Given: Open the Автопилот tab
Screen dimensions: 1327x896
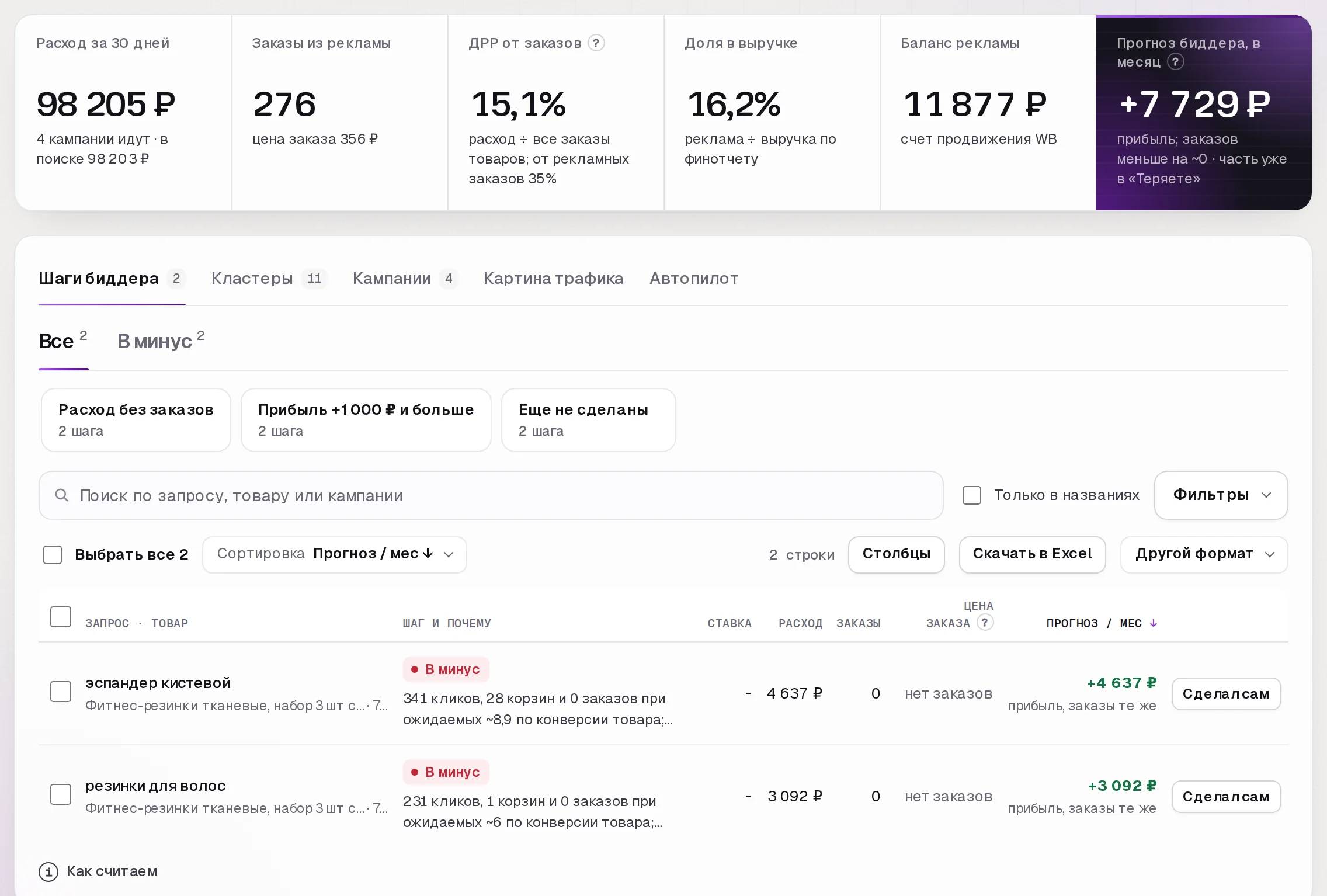Looking at the screenshot, I should tap(694, 279).
